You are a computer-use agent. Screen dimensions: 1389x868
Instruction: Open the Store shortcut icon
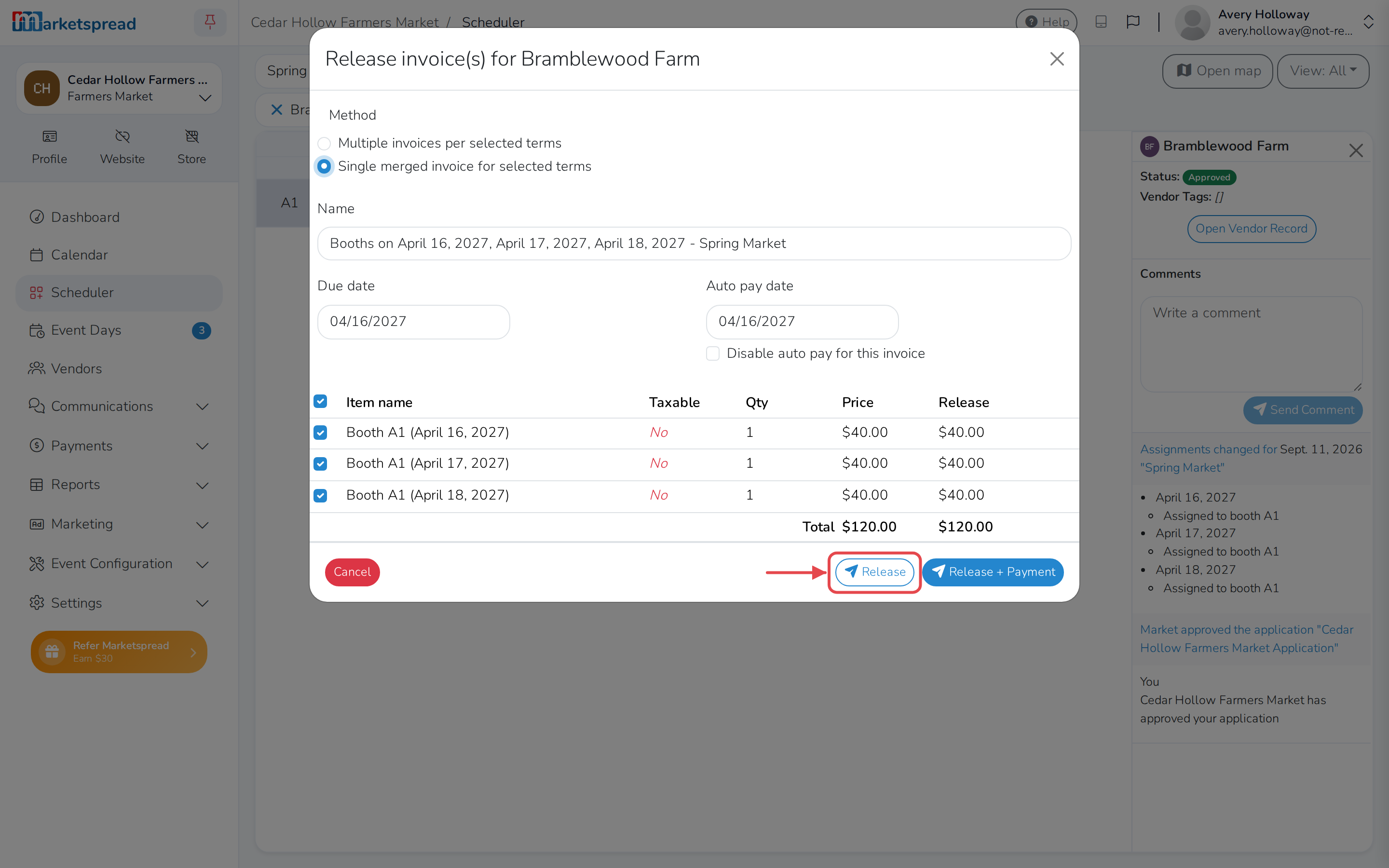click(191, 147)
